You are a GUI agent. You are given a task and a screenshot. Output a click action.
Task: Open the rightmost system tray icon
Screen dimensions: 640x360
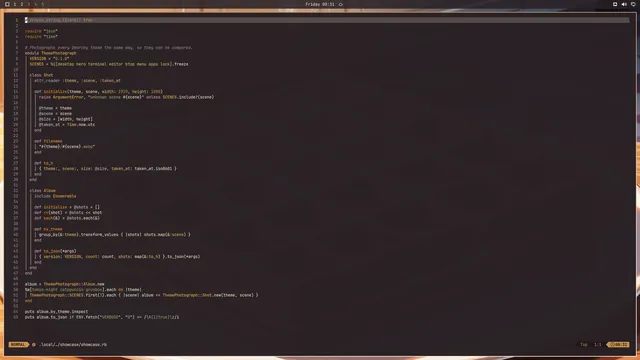coord(633,4)
